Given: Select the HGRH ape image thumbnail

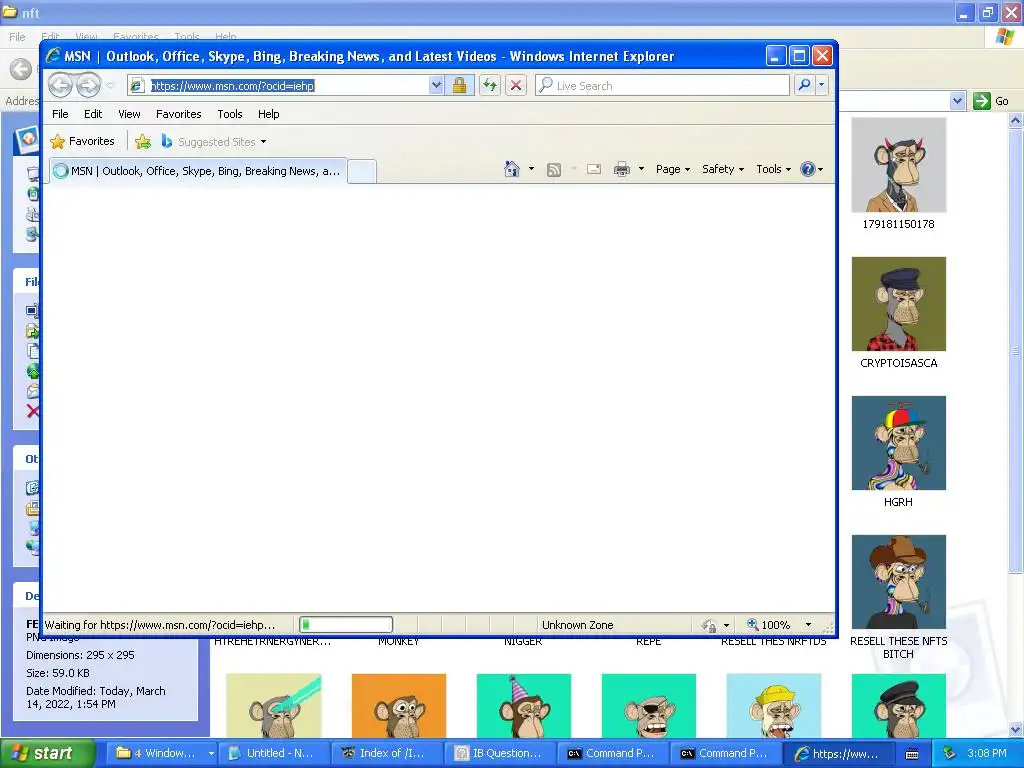Looking at the screenshot, I should 899,443.
